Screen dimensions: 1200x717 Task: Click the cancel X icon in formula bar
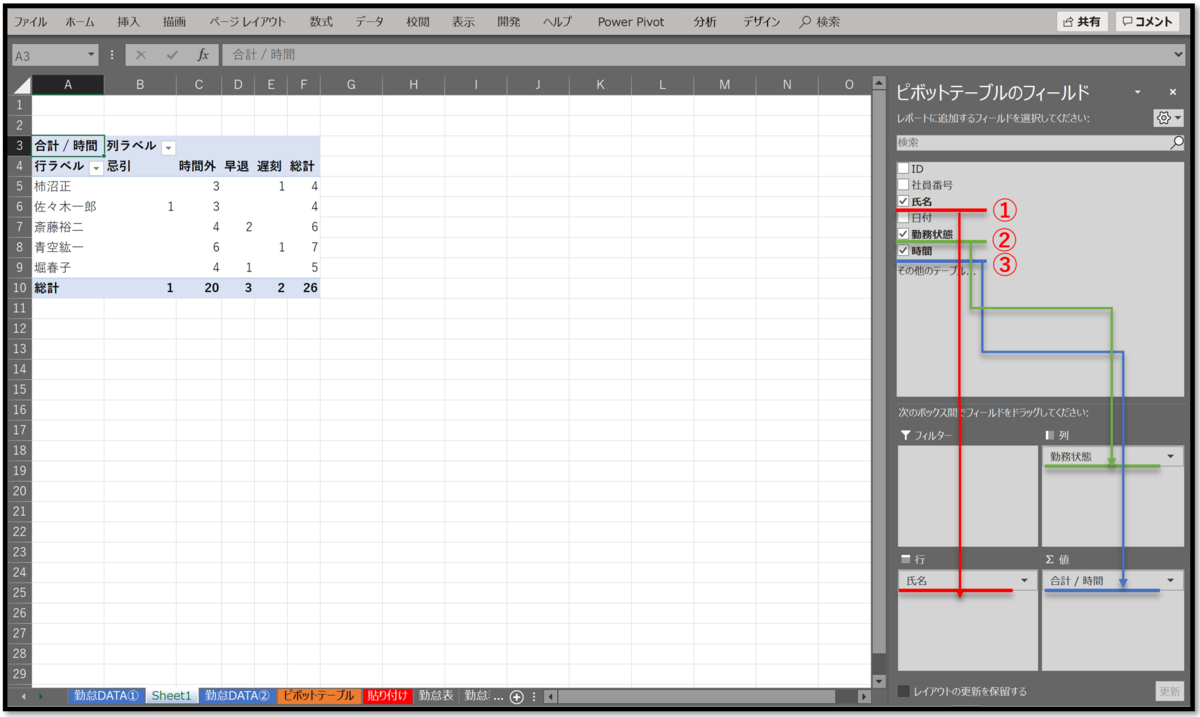point(141,55)
